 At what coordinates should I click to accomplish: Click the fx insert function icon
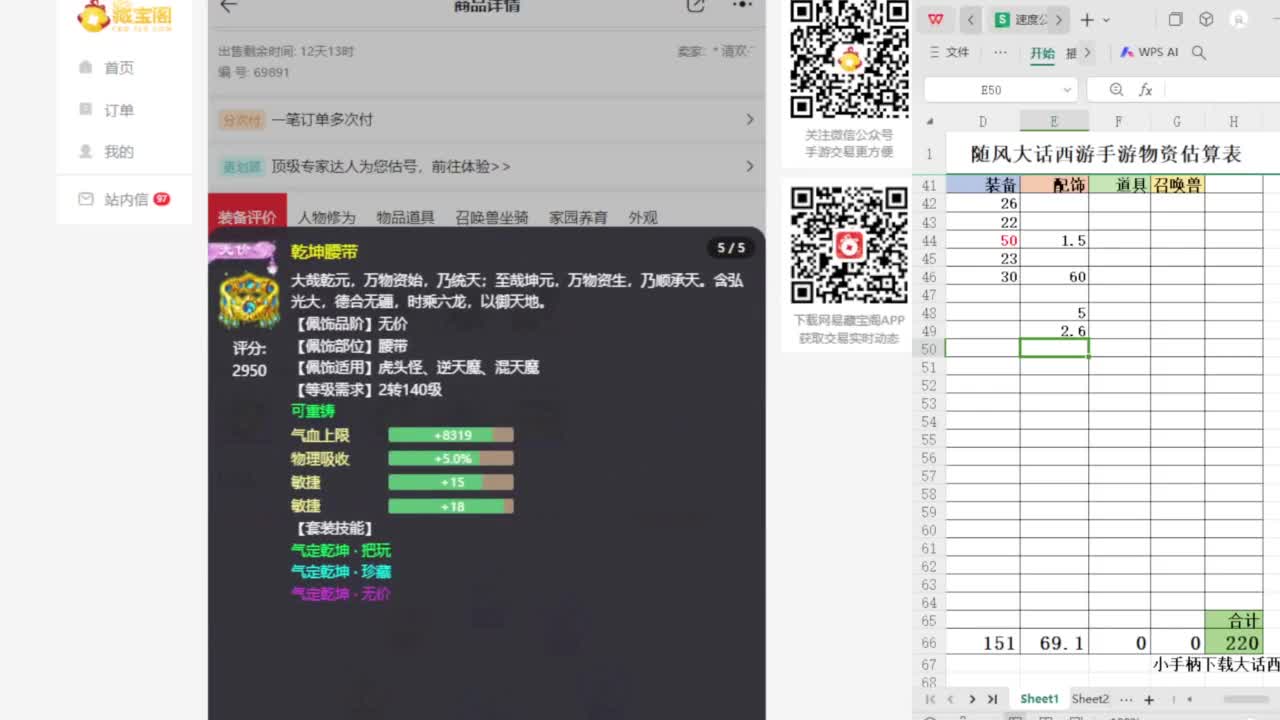[x=1146, y=89]
